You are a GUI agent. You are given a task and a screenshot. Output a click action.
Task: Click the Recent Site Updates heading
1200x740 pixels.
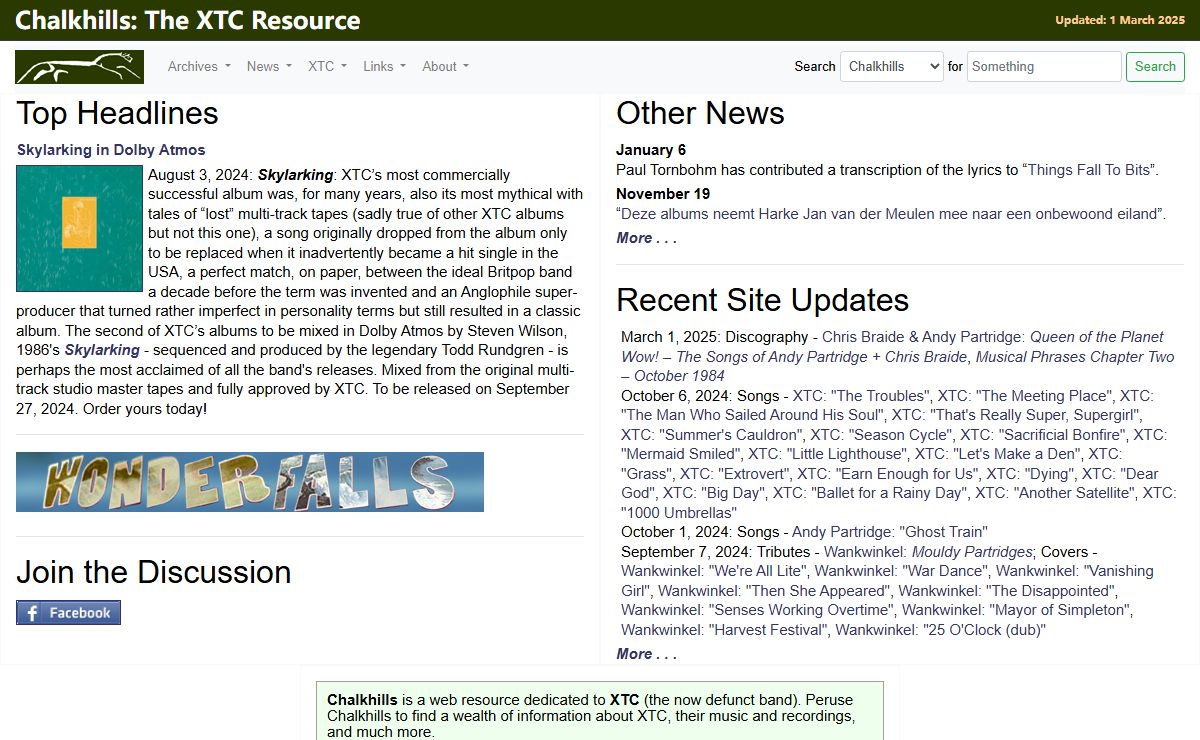[x=763, y=300]
